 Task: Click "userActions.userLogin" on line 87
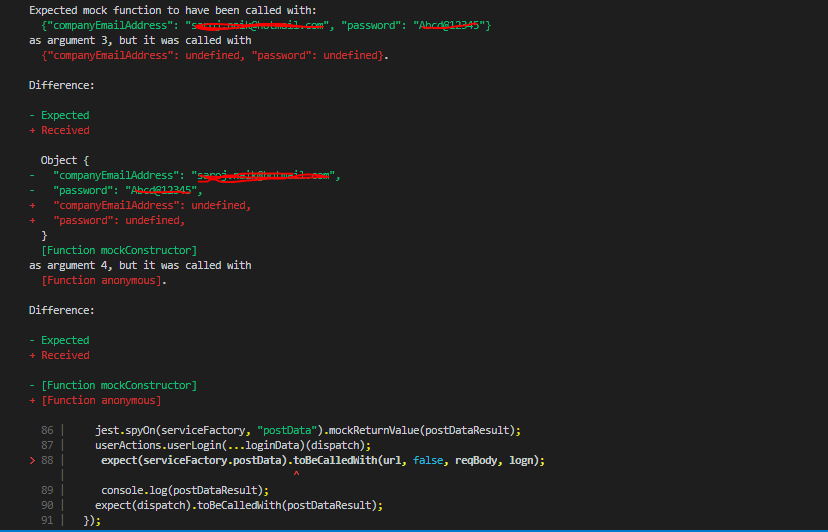click(158, 445)
